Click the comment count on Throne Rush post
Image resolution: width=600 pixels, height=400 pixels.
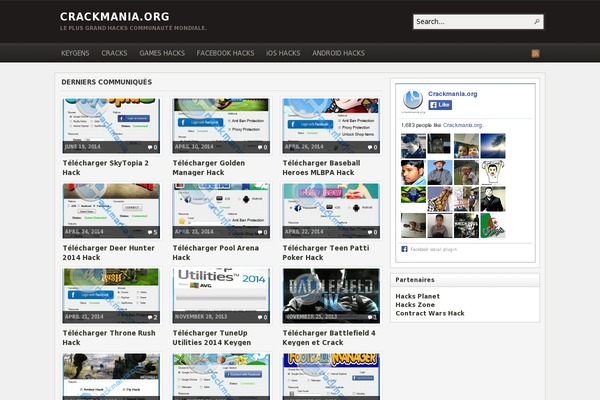(x=155, y=317)
